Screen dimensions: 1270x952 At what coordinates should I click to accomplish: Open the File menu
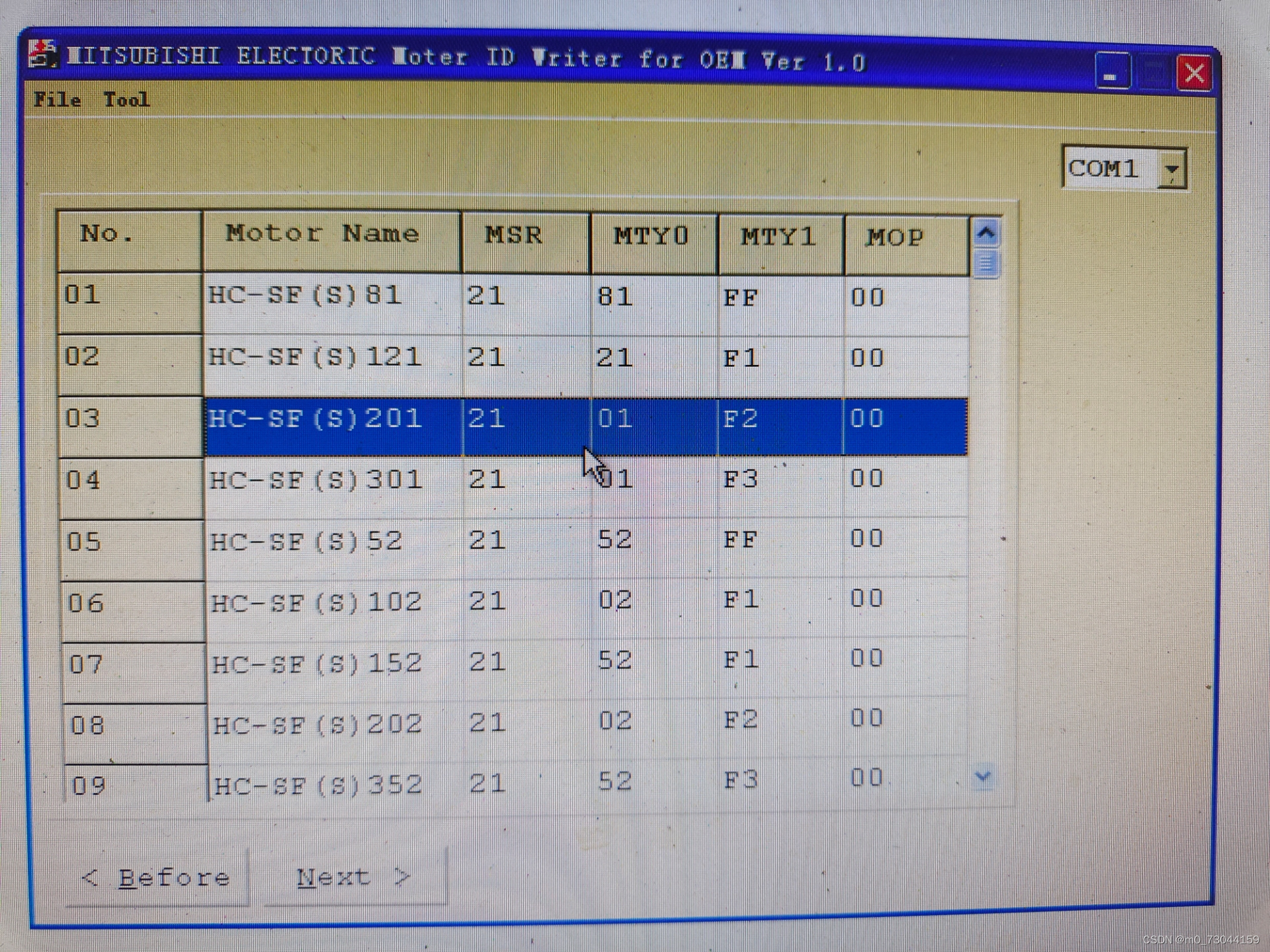pyautogui.click(x=58, y=100)
